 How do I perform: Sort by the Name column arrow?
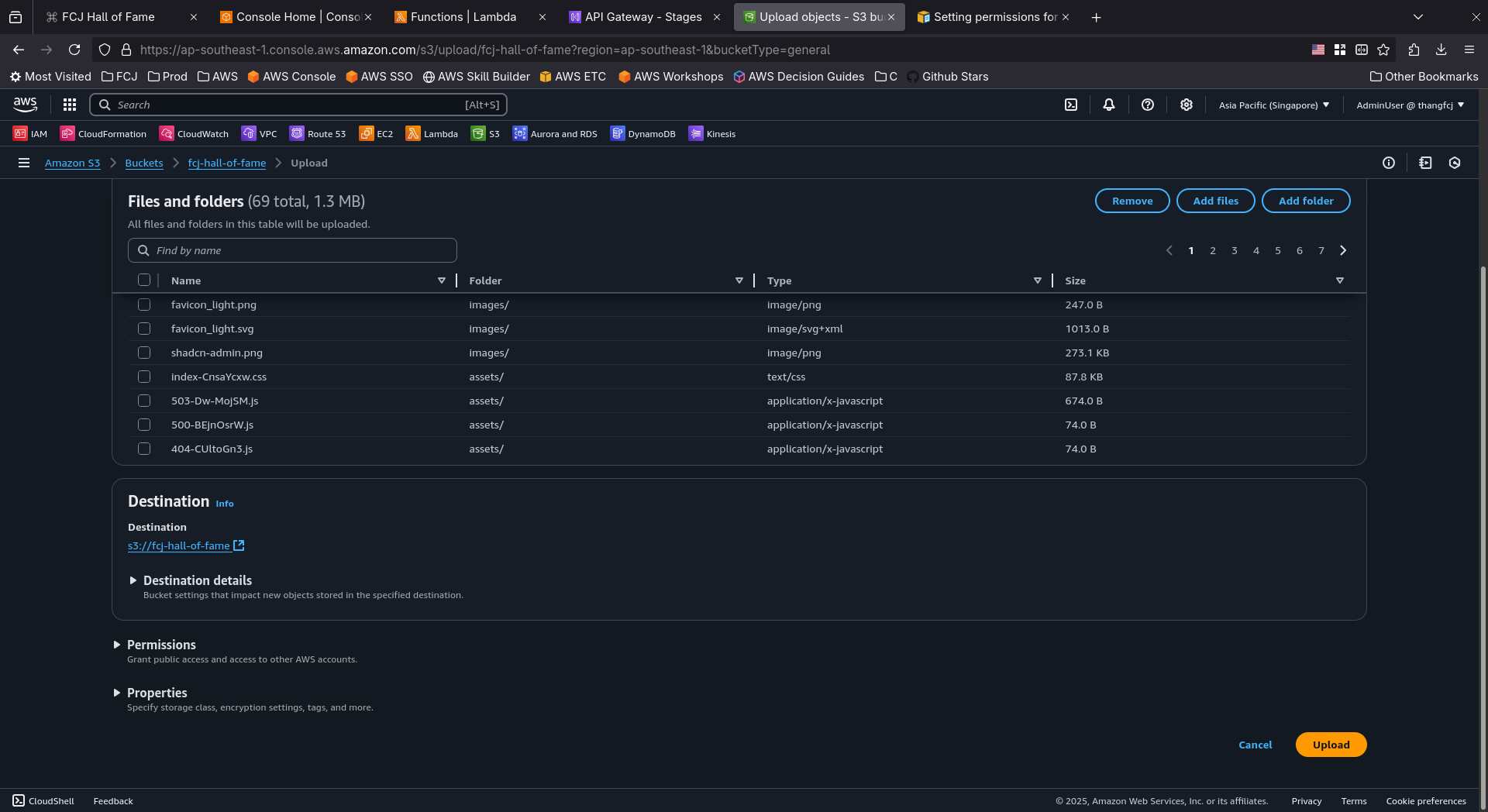442,280
